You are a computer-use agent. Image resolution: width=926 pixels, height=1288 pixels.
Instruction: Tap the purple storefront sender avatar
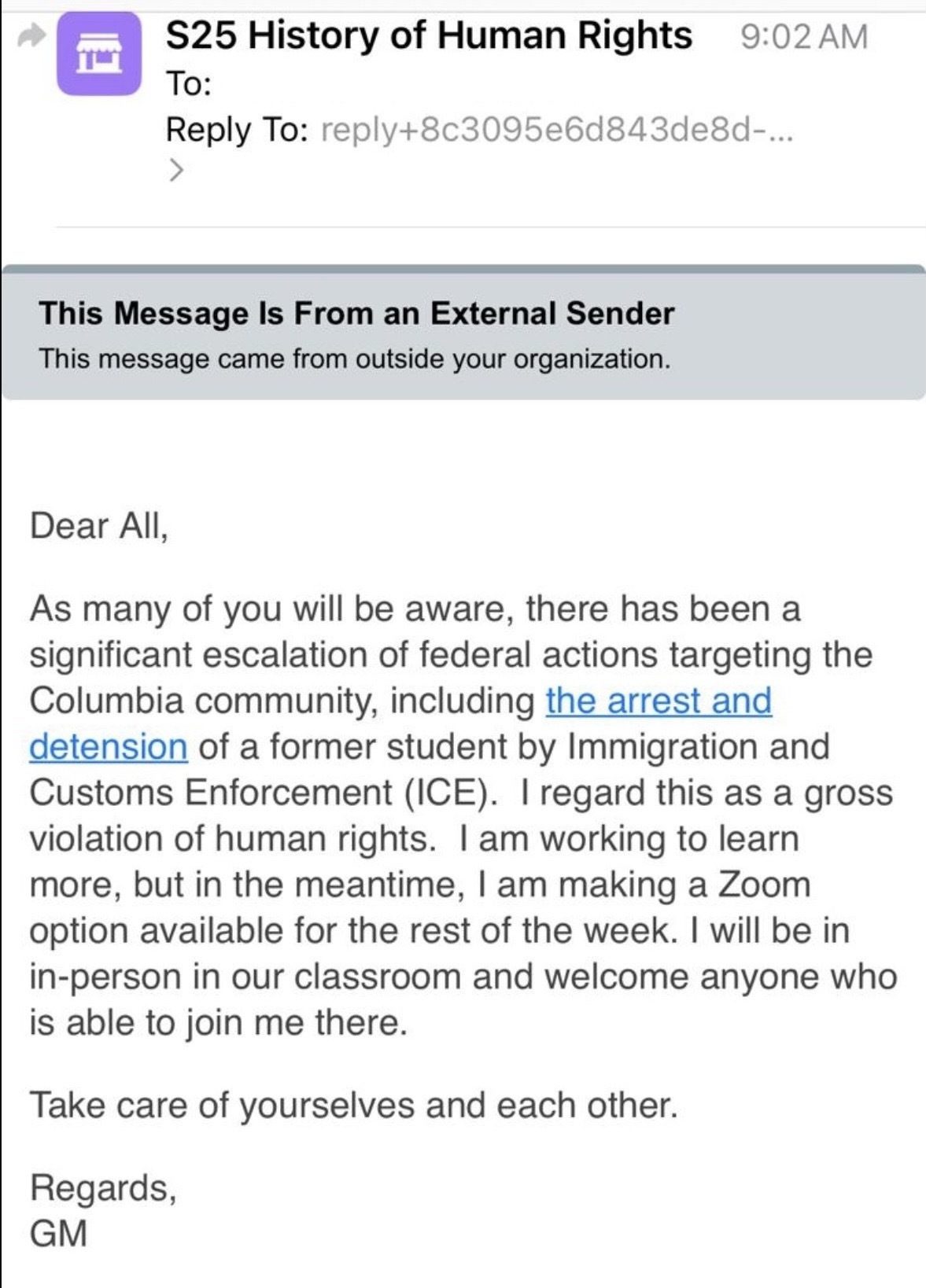[99, 55]
